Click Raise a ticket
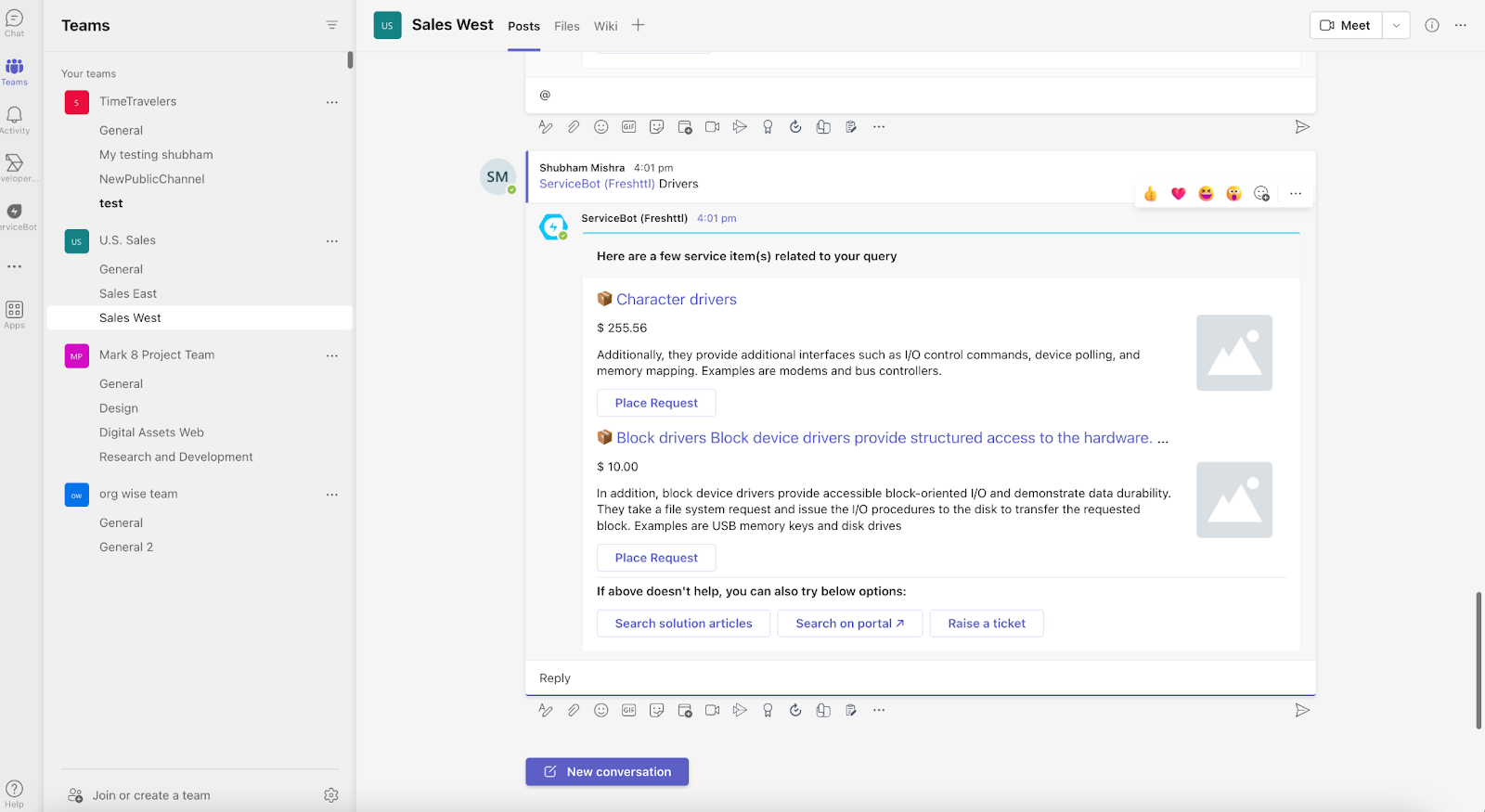 point(987,624)
